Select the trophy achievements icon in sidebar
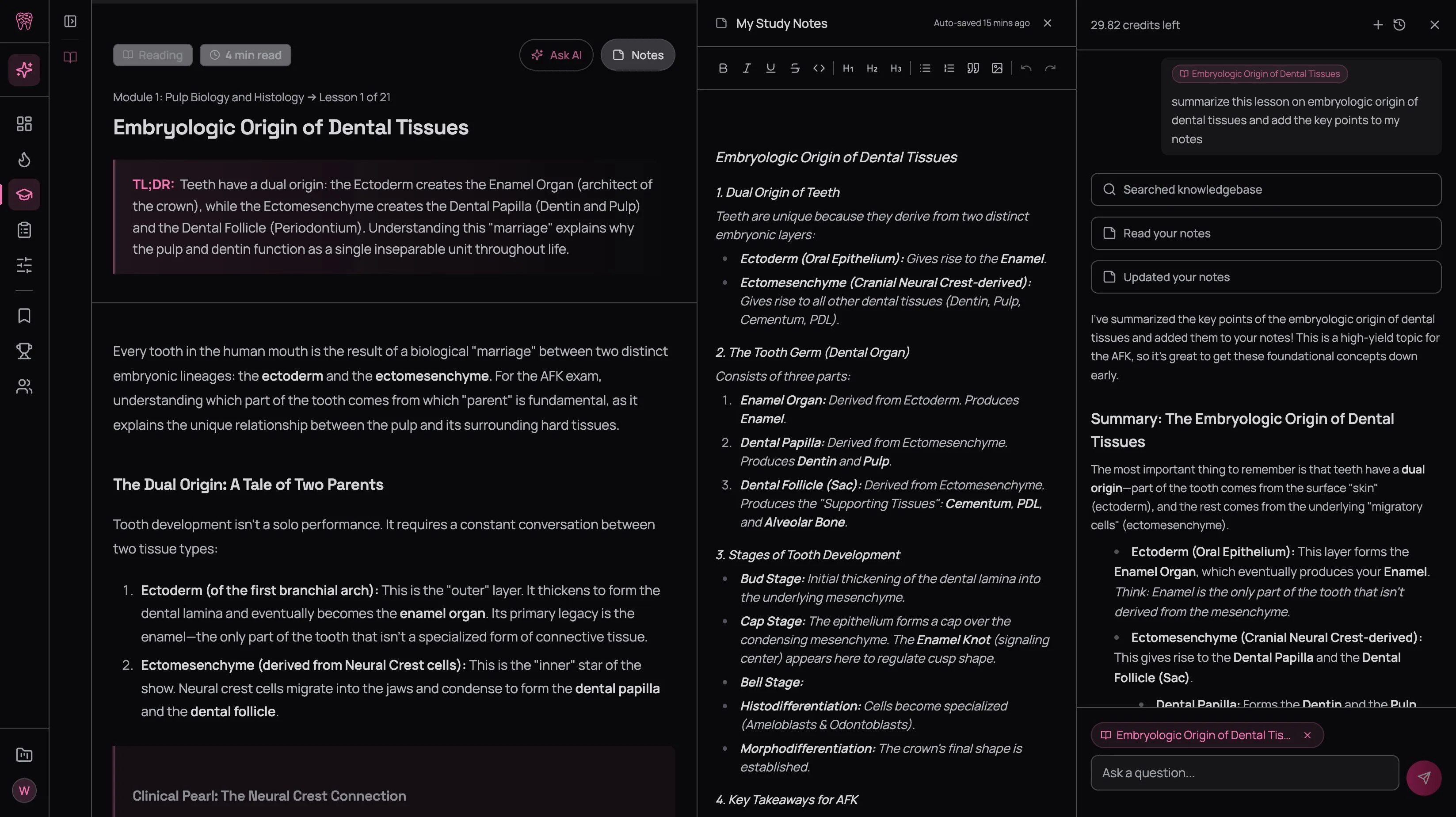The image size is (1456, 817). coord(24,351)
